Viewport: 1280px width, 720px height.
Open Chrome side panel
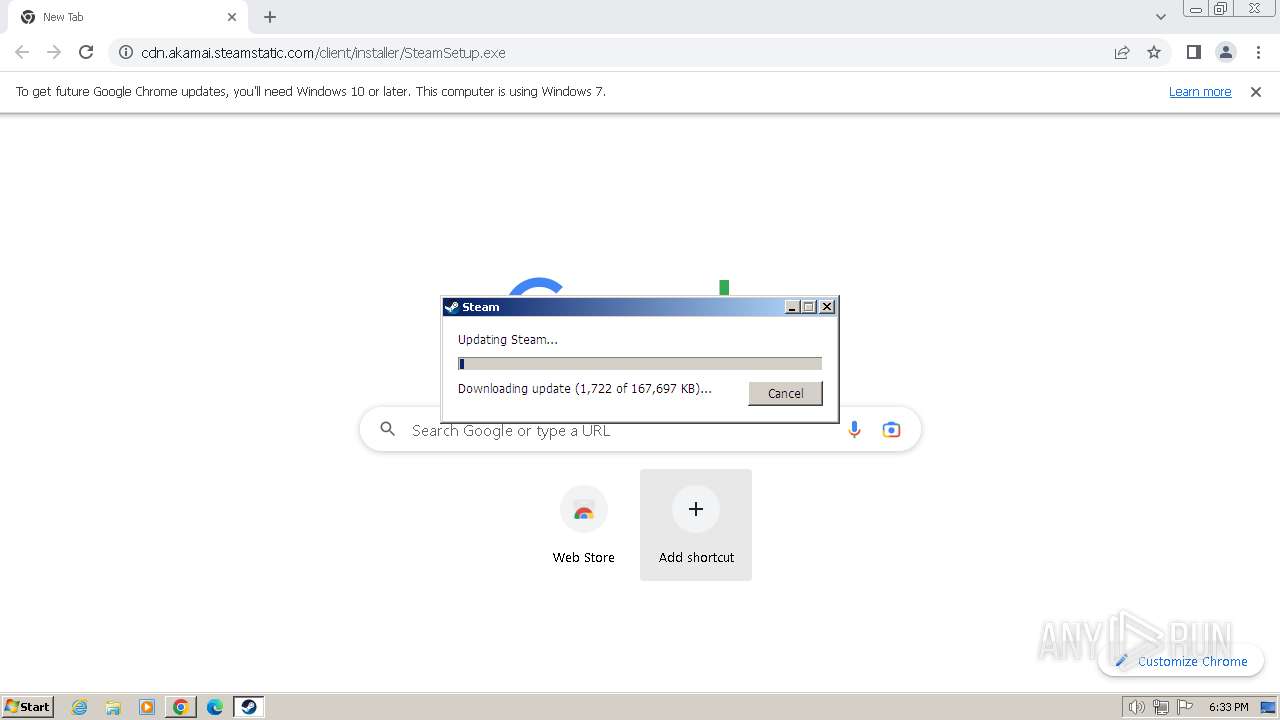1193,52
